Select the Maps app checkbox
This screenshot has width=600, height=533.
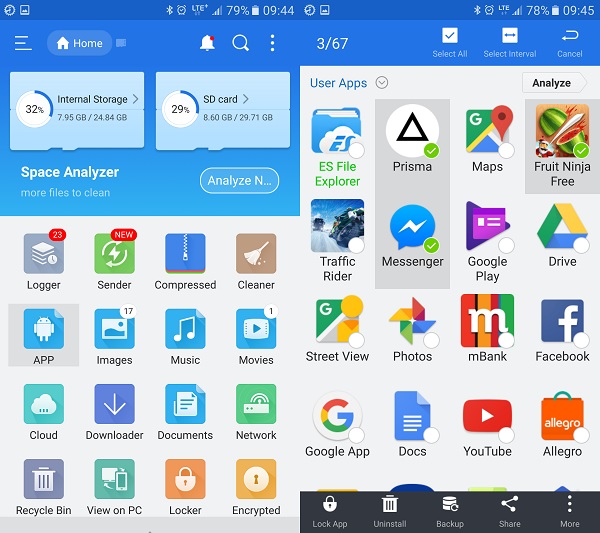[506, 150]
